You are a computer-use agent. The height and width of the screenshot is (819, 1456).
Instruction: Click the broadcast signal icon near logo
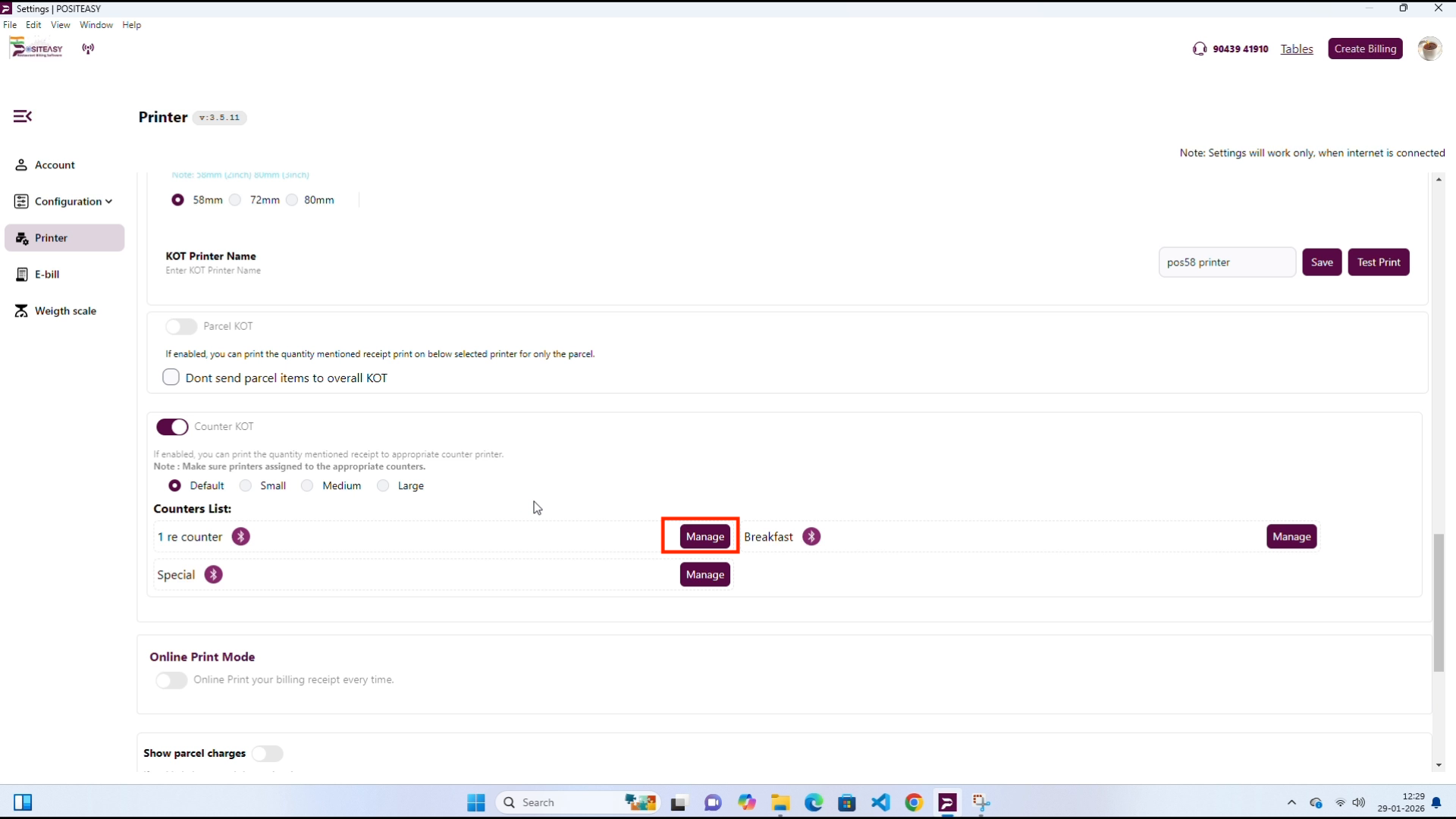(x=88, y=49)
